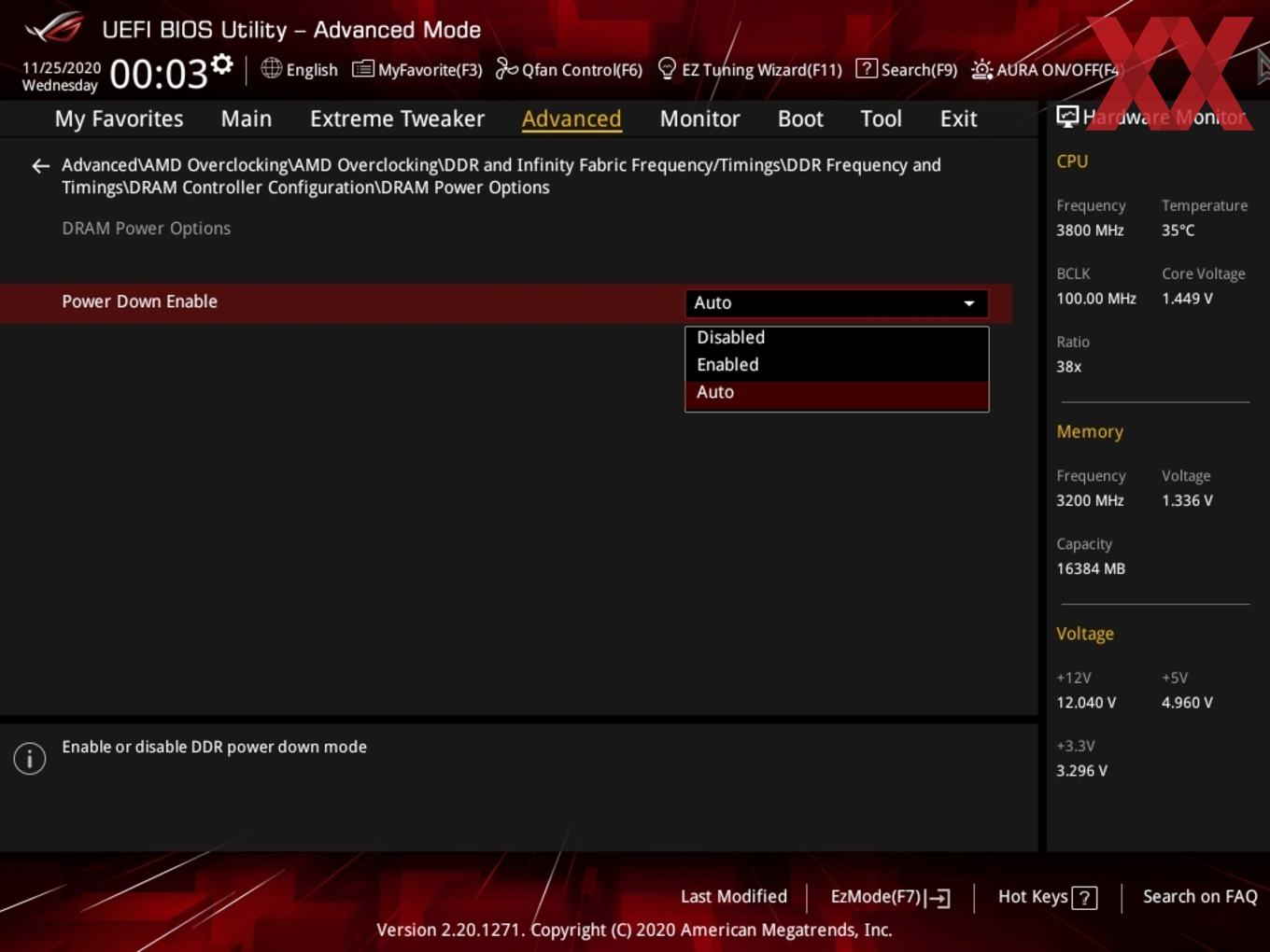Open MyFavorite(F3) list
The image size is (1270, 952).
(417, 69)
